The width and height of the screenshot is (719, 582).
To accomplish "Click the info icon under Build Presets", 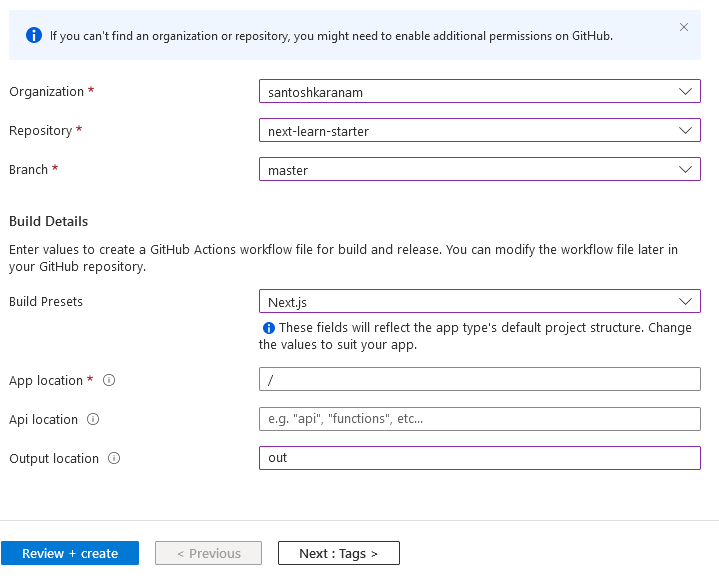I will pyautogui.click(x=268, y=328).
